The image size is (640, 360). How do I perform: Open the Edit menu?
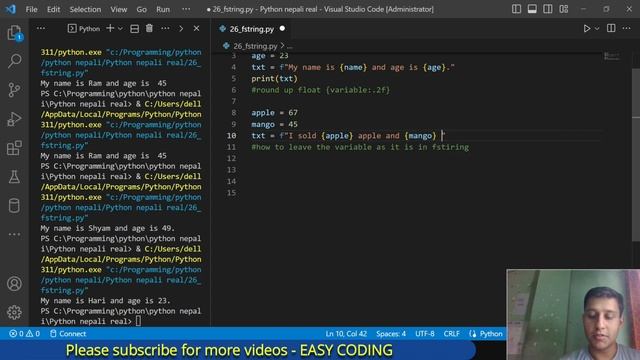click(x=53, y=9)
